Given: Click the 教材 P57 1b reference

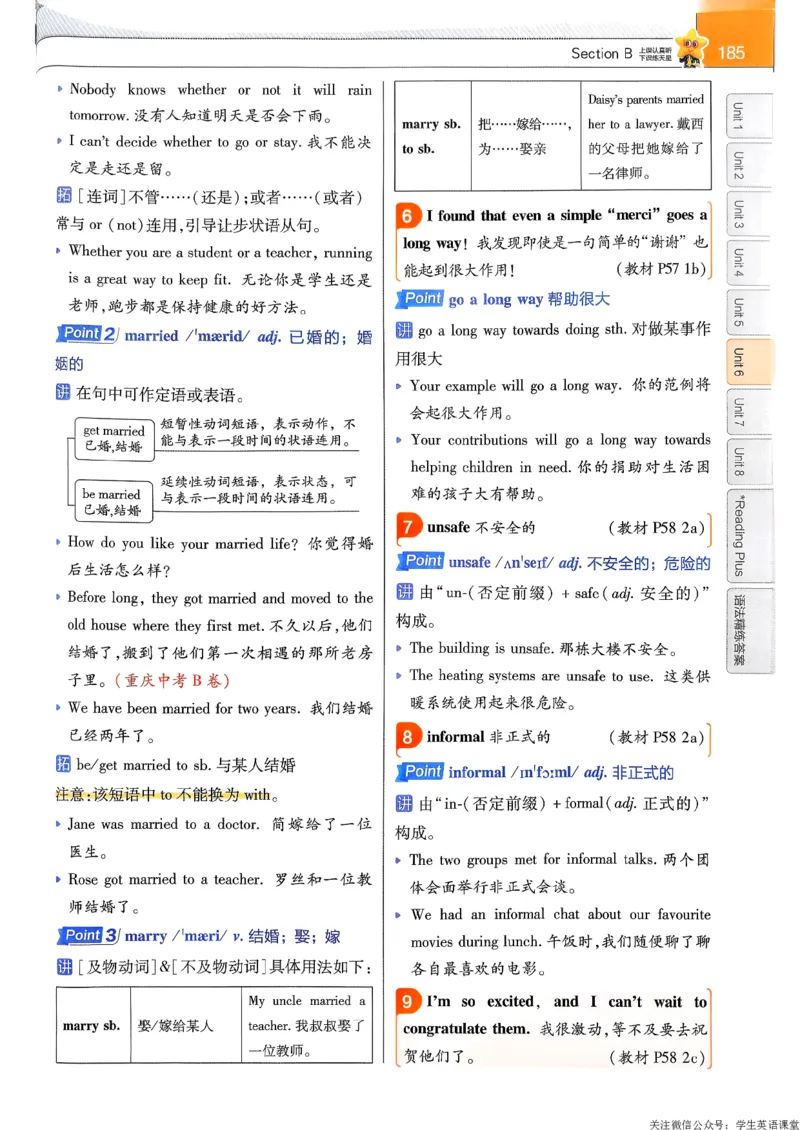Looking at the screenshot, I should (664, 267).
